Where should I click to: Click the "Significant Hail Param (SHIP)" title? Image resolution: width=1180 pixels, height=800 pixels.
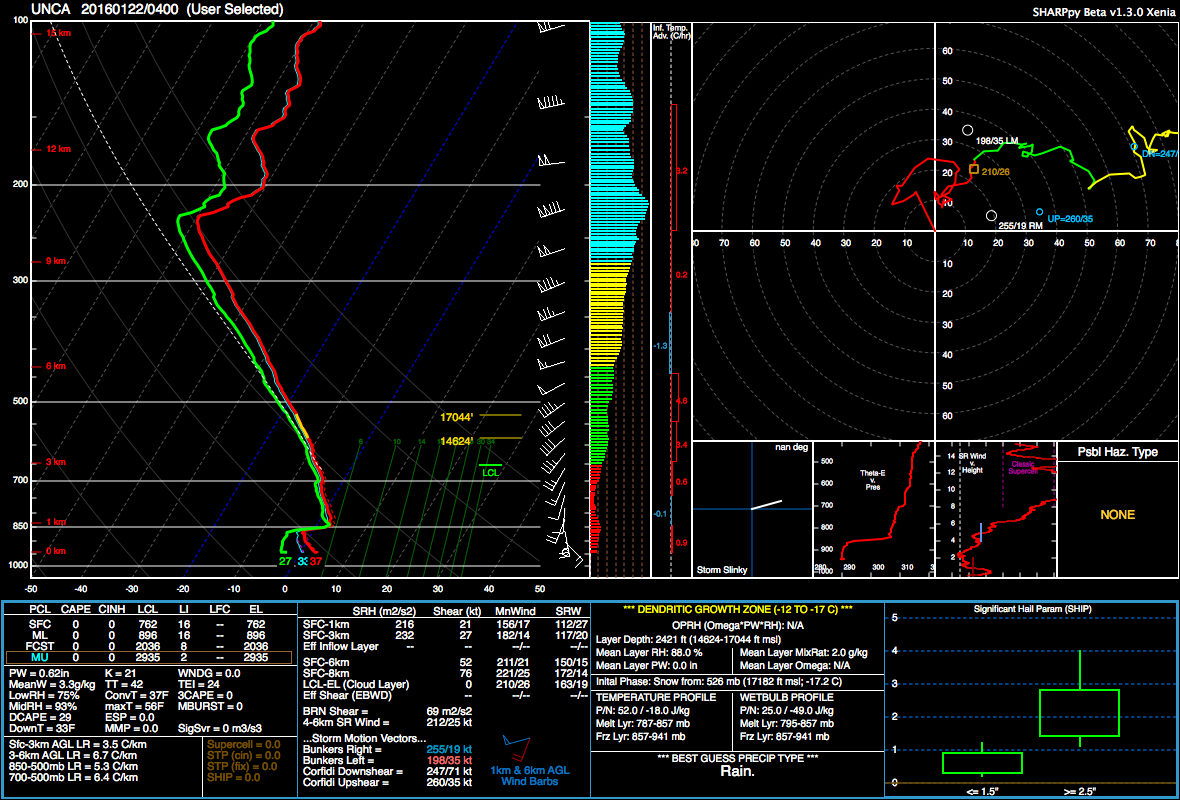(x=1032, y=609)
